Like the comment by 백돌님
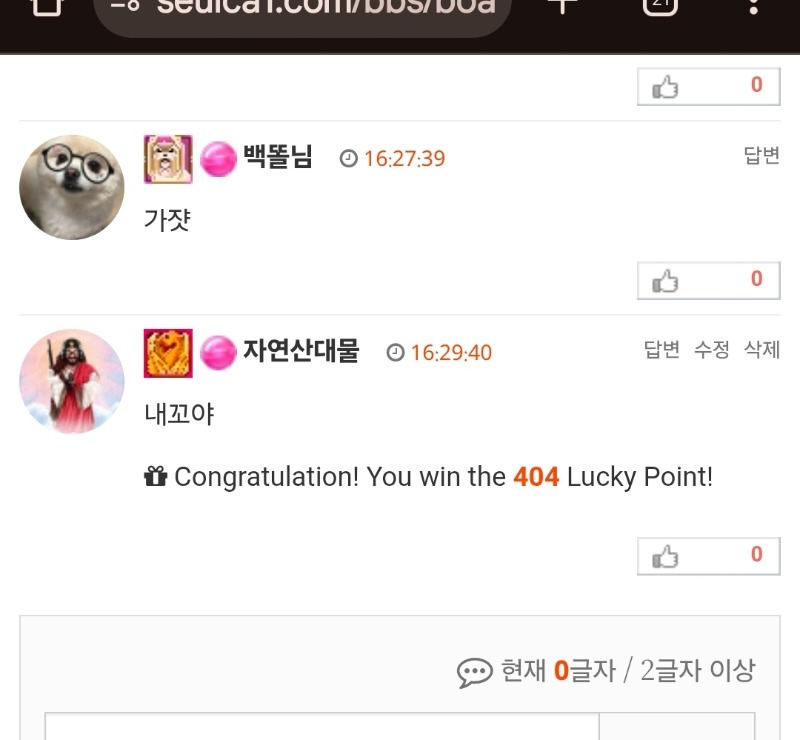 click(x=708, y=280)
